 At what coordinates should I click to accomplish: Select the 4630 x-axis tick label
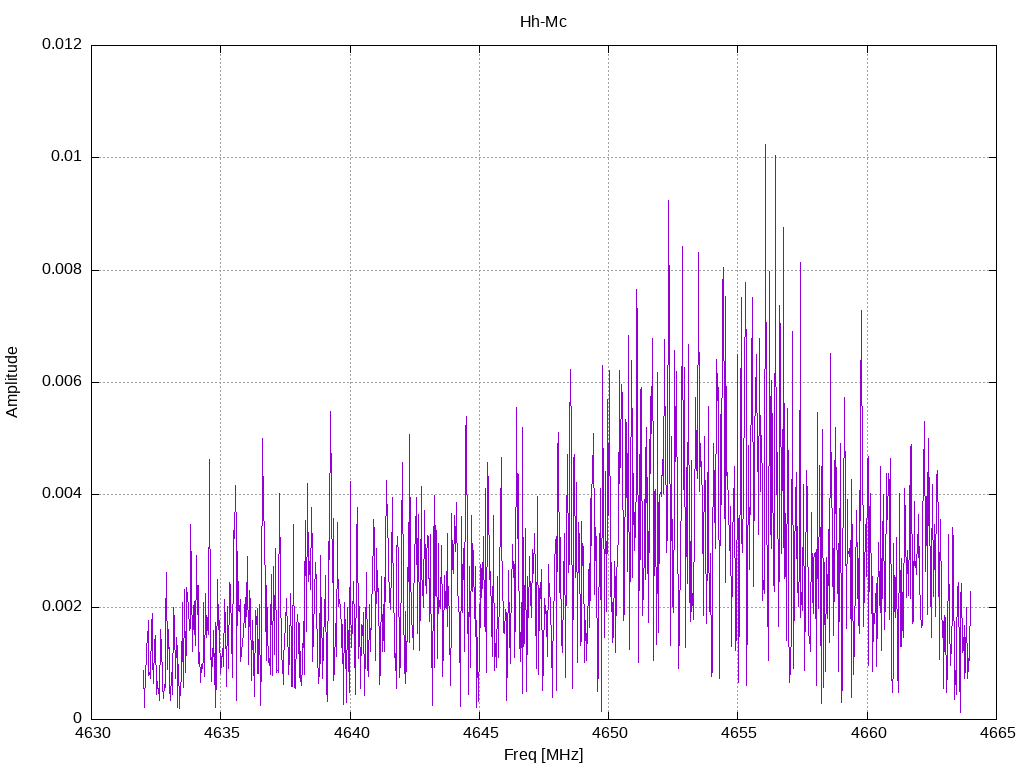coord(92,733)
